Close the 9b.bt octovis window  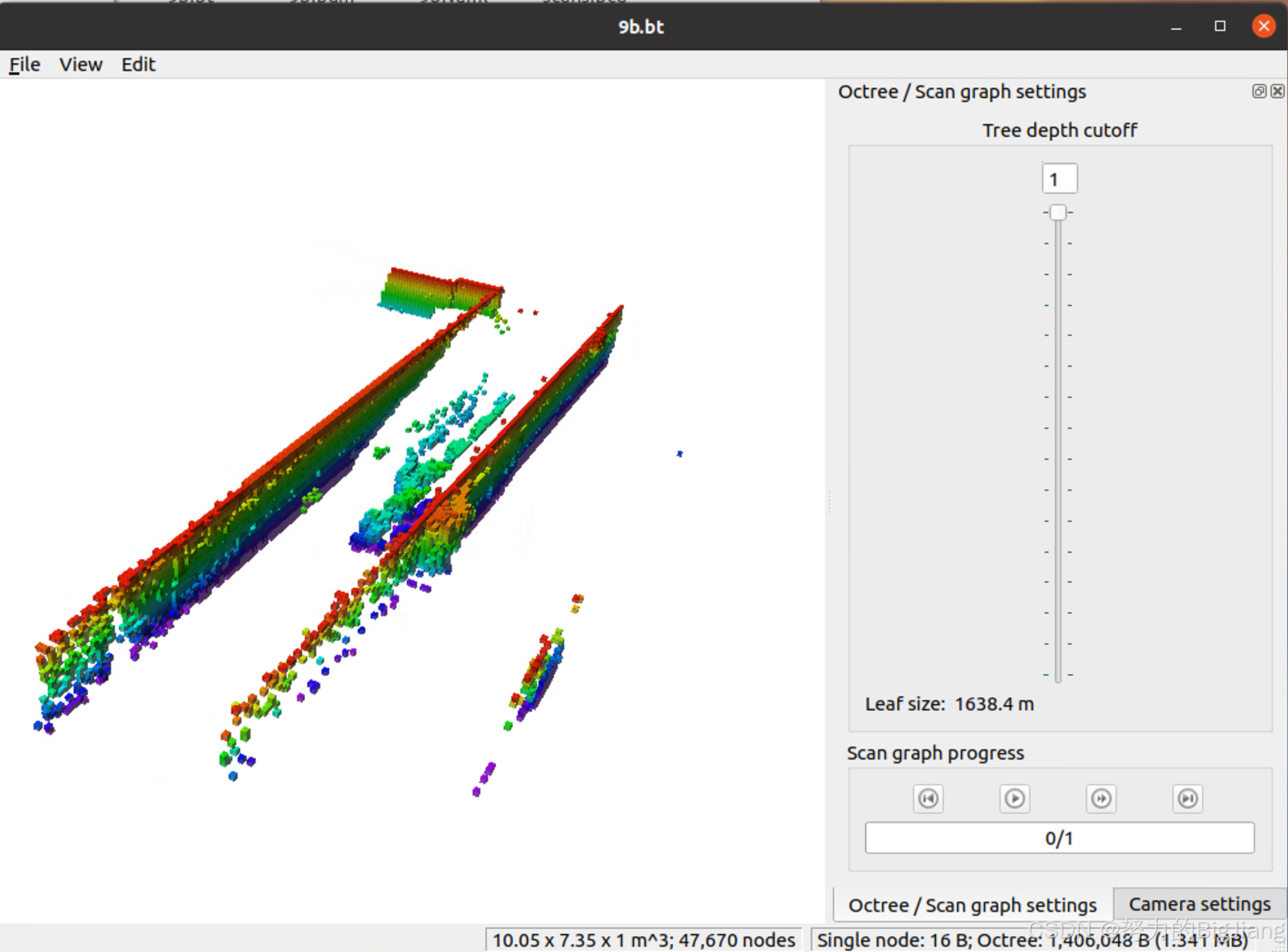pos(1263,26)
